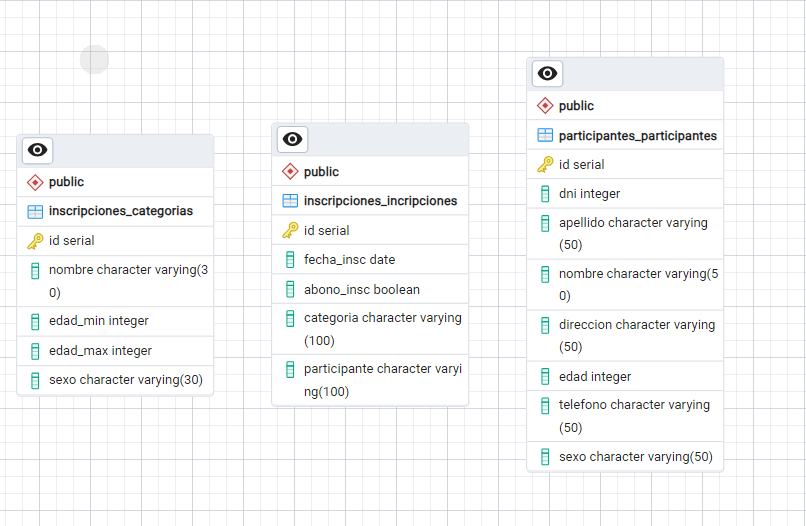This screenshot has height=526, width=806.
Task: Click the participantes_participantes table name
Action: tap(637, 135)
